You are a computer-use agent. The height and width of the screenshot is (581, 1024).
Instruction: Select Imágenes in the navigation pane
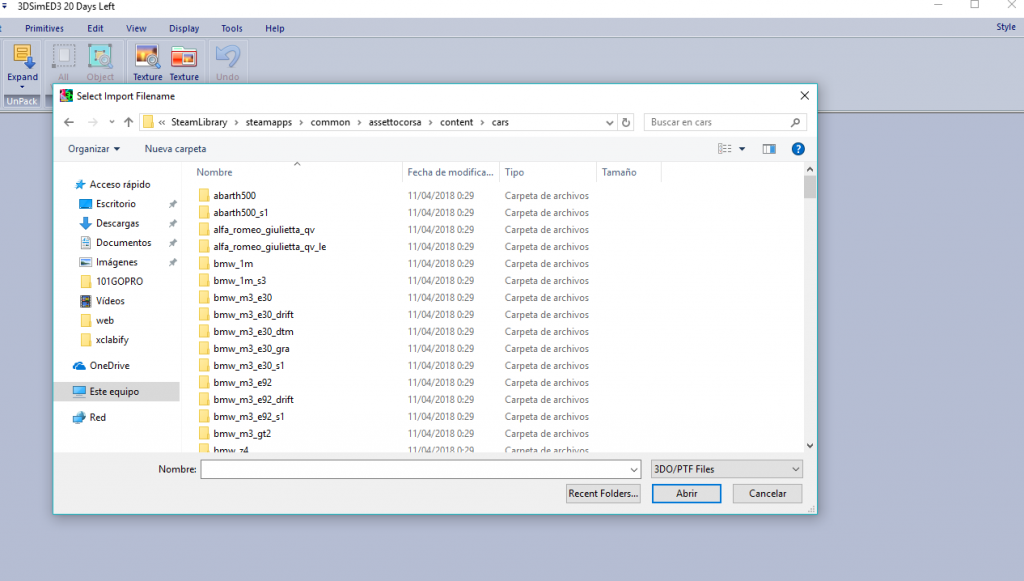(116, 262)
